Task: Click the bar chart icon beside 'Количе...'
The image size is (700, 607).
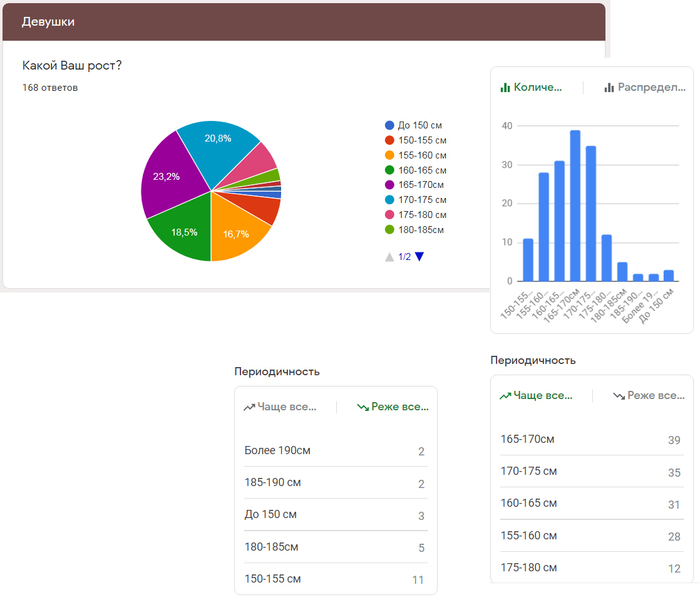Action: (x=505, y=87)
